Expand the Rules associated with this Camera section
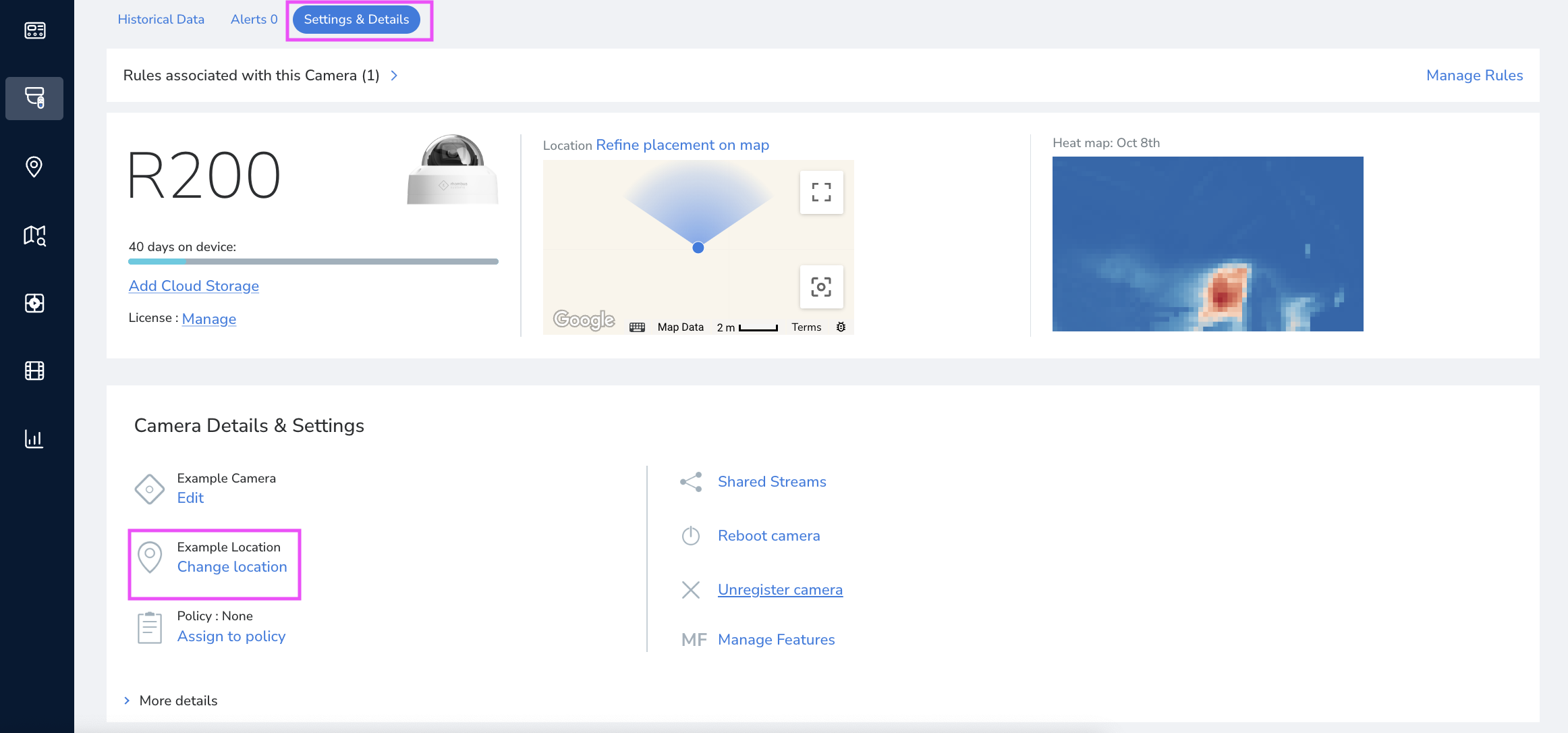The width and height of the screenshot is (1568, 733). (394, 75)
